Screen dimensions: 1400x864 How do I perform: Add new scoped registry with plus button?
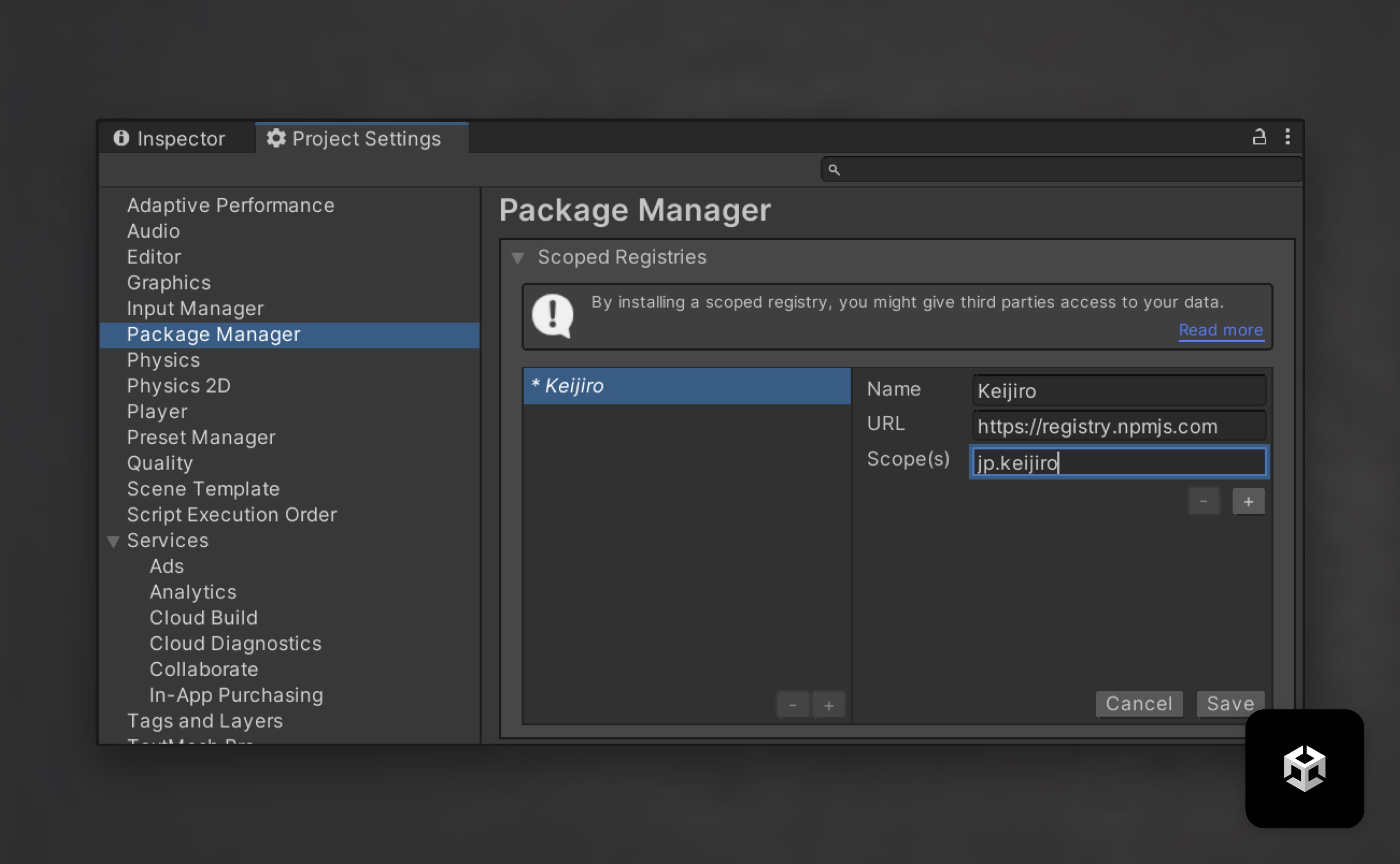[829, 705]
